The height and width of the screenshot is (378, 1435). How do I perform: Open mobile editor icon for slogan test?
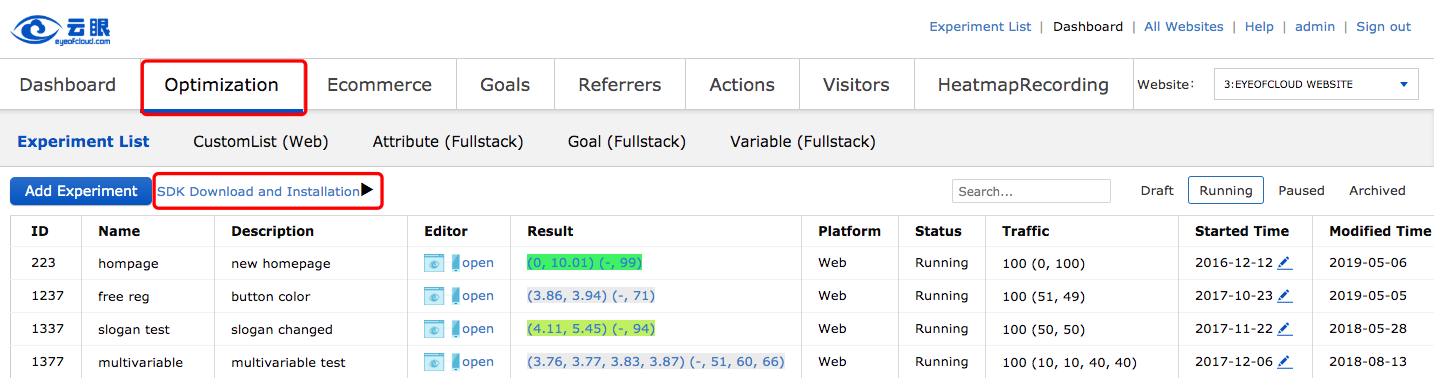point(456,329)
